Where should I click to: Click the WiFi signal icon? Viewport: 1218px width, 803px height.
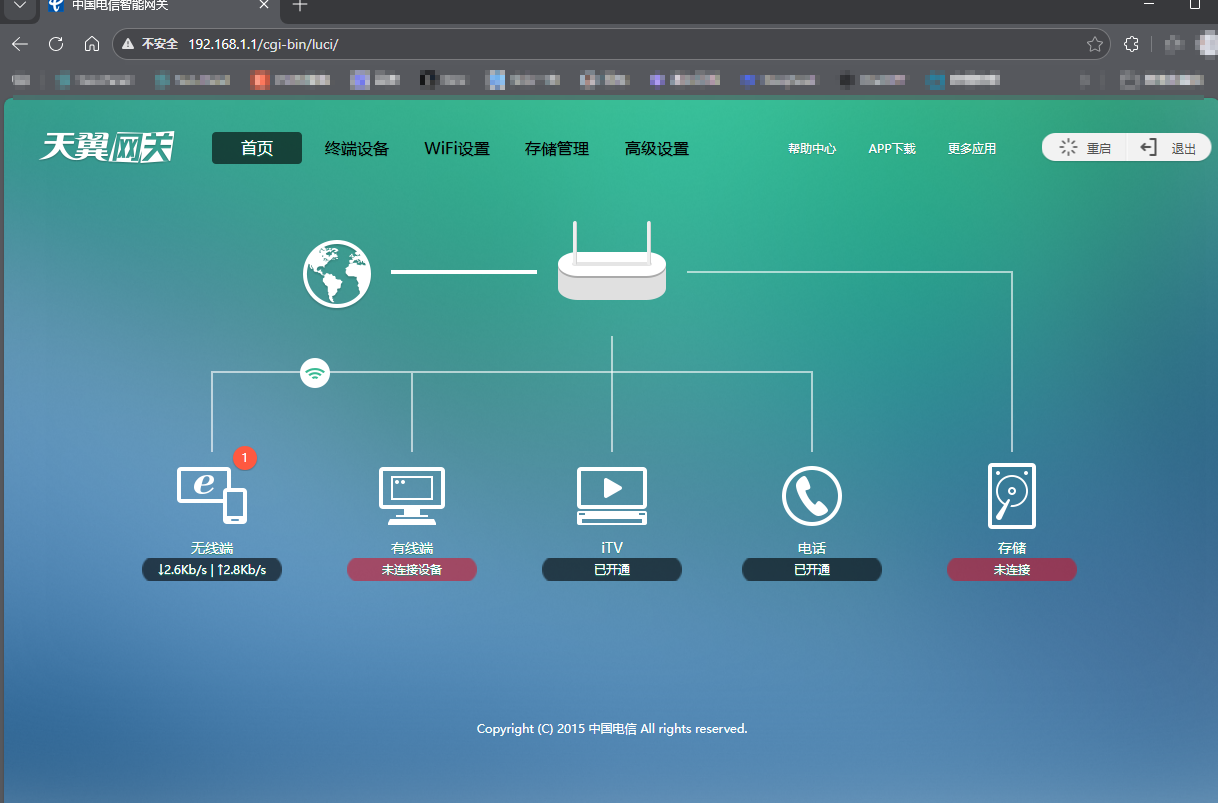point(315,374)
